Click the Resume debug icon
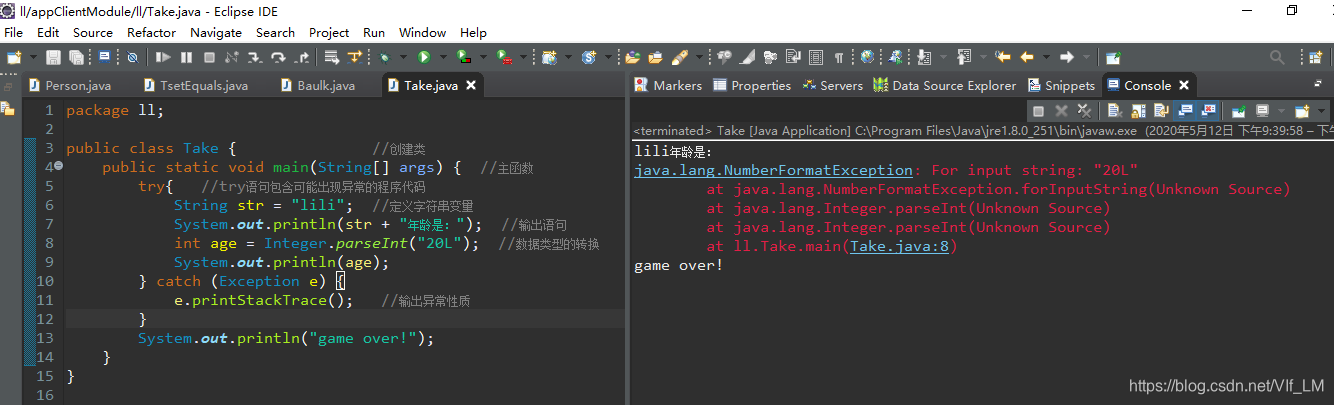The height and width of the screenshot is (405, 1334). click(x=163, y=57)
